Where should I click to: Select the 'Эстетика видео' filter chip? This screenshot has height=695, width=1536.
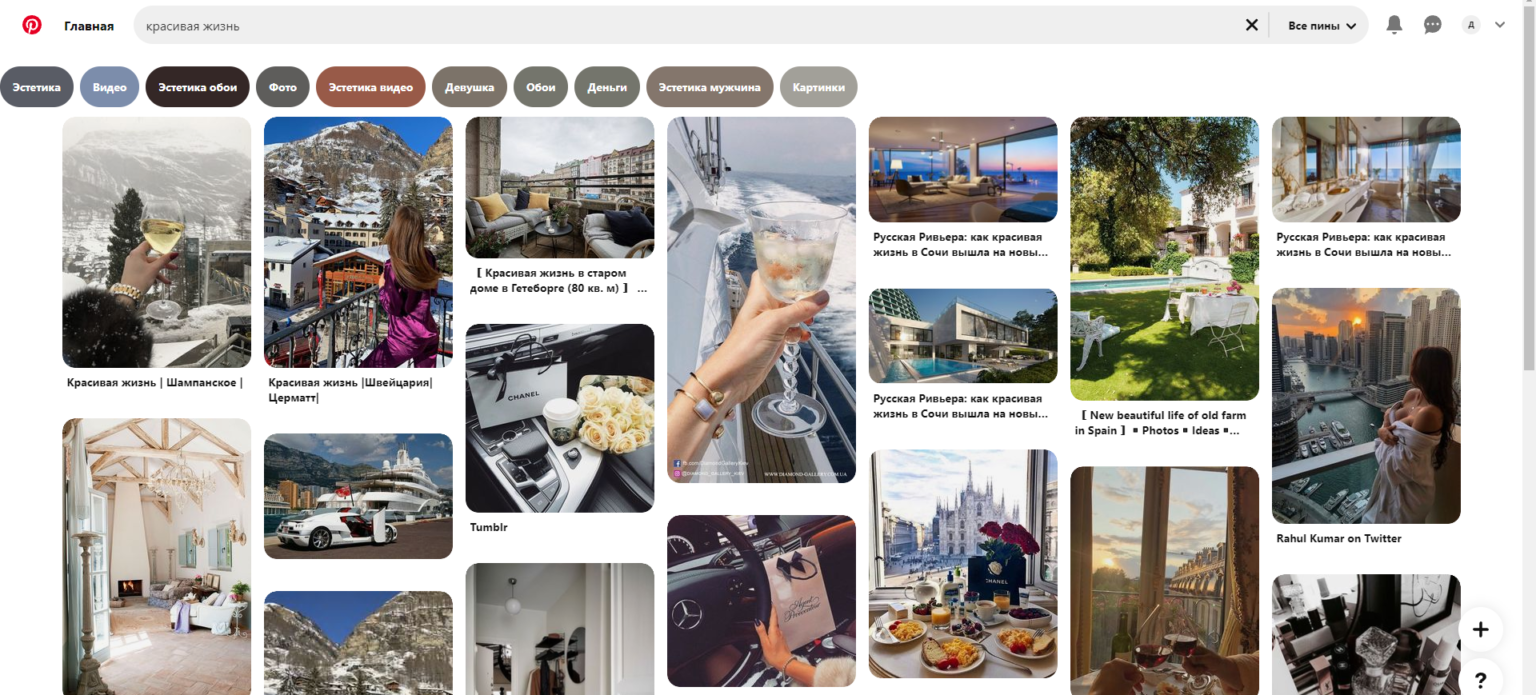pyautogui.click(x=371, y=87)
